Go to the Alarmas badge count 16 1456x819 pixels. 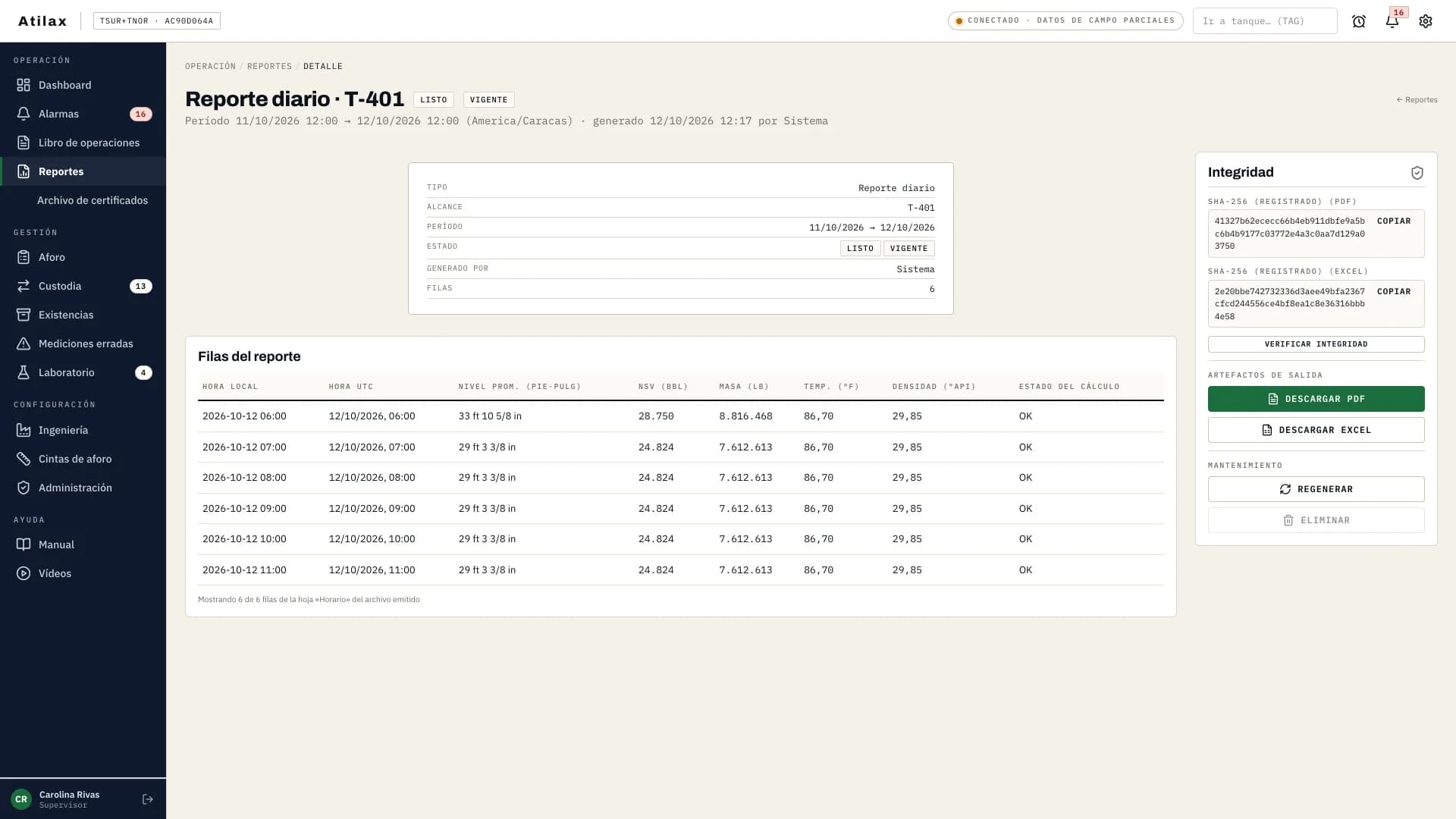click(x=140, y=114)
